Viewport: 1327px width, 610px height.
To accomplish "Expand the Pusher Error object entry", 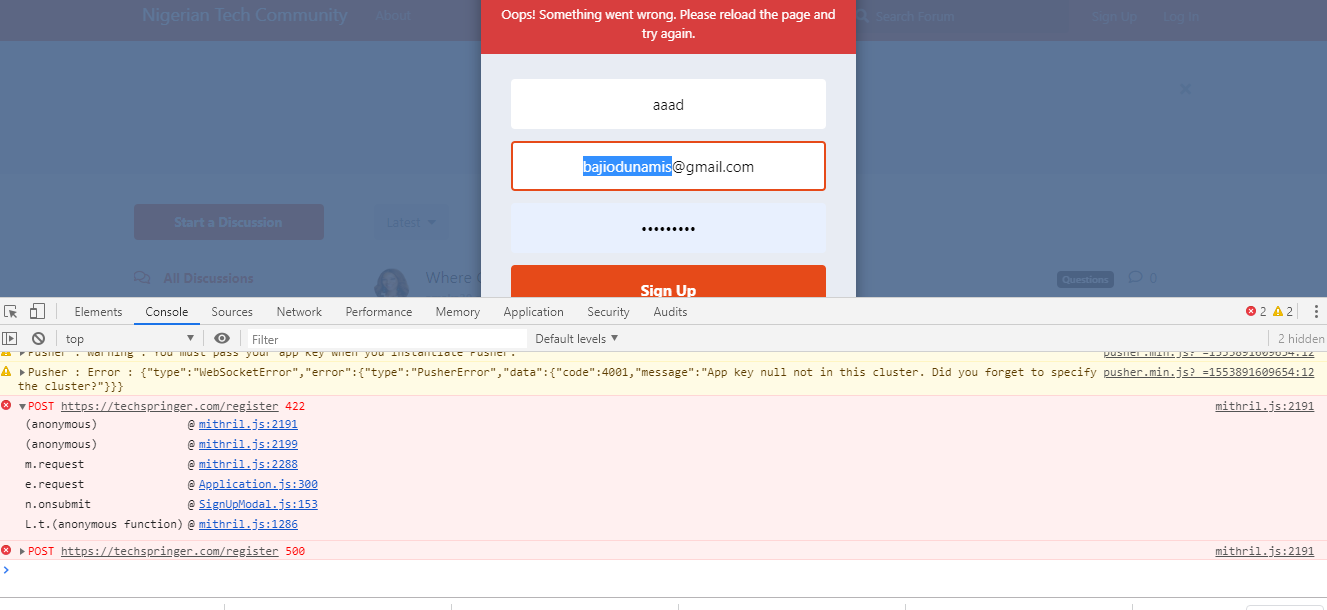I will [22, 372].
